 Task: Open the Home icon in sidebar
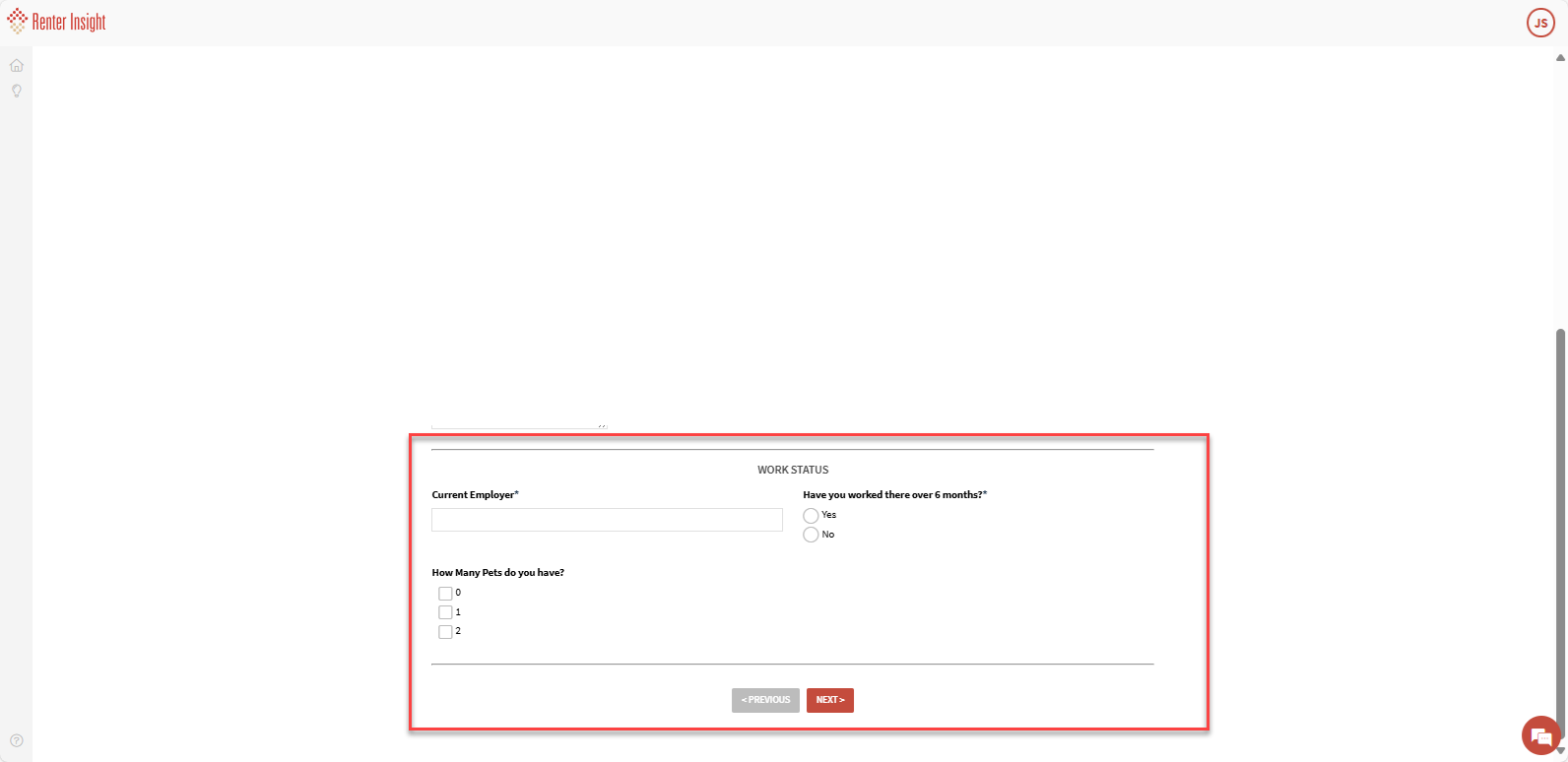(17, 66)
